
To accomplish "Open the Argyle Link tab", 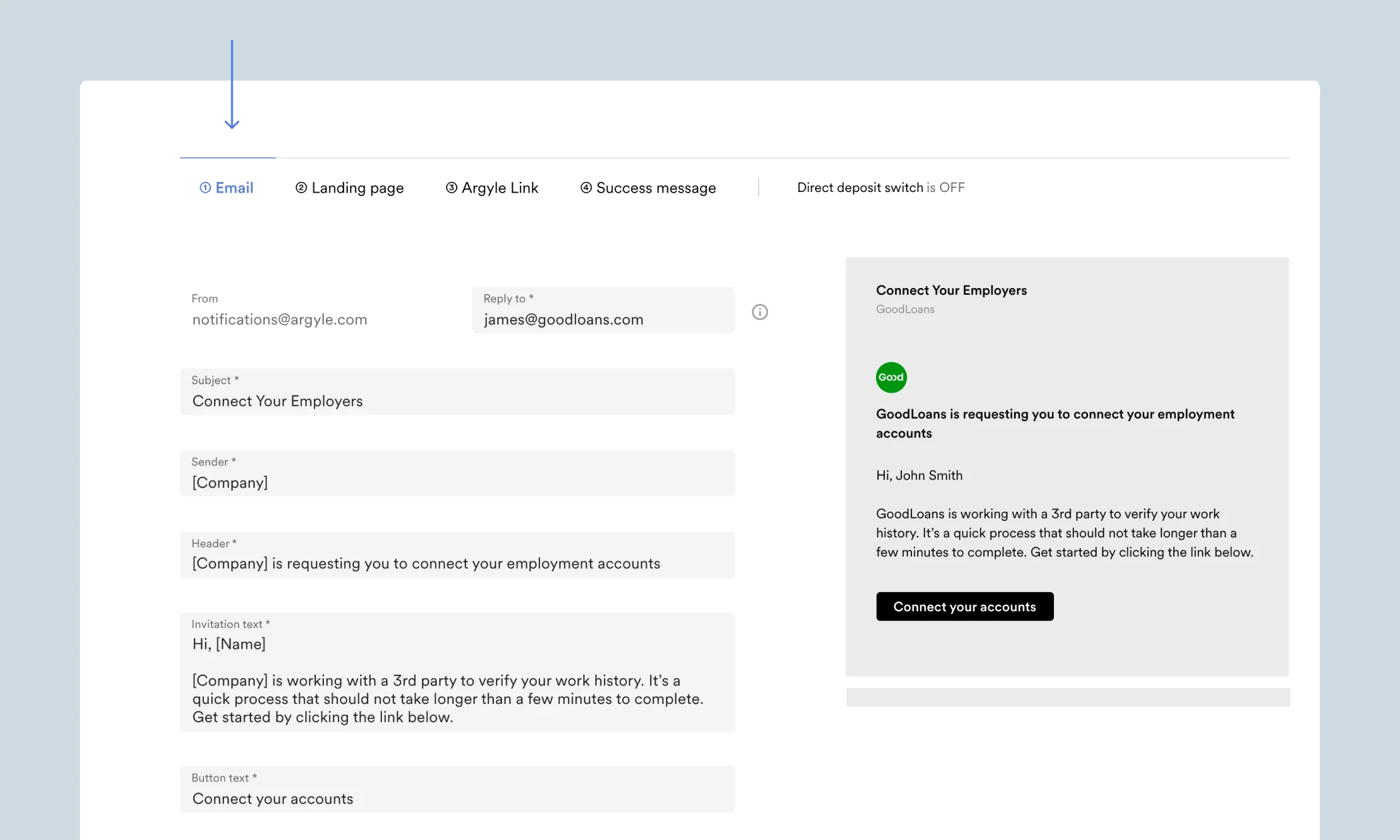I will pyautogui.click(x=492, y=188).
